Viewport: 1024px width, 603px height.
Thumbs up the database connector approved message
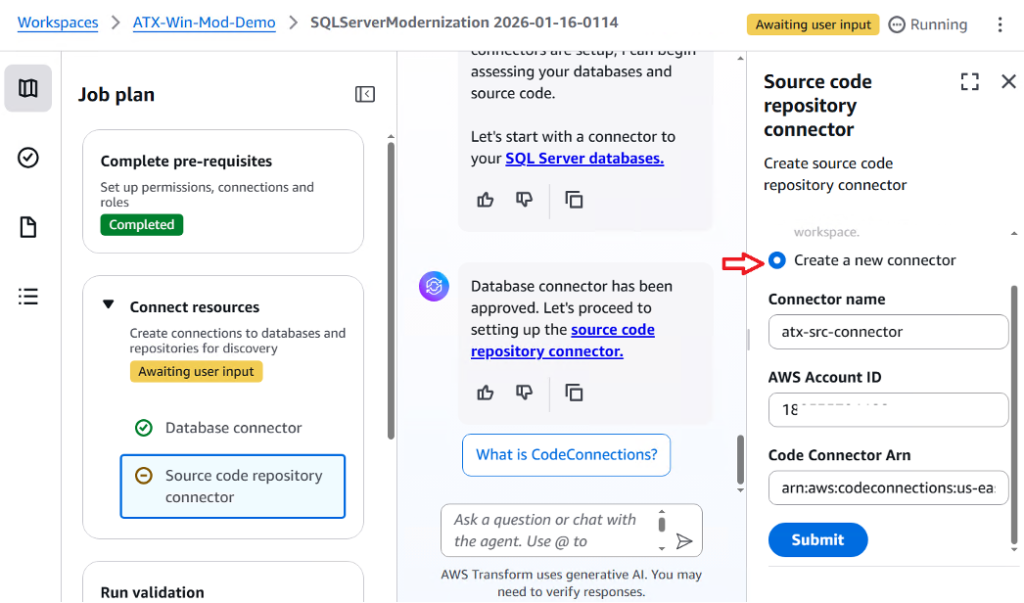click(486, 392)
